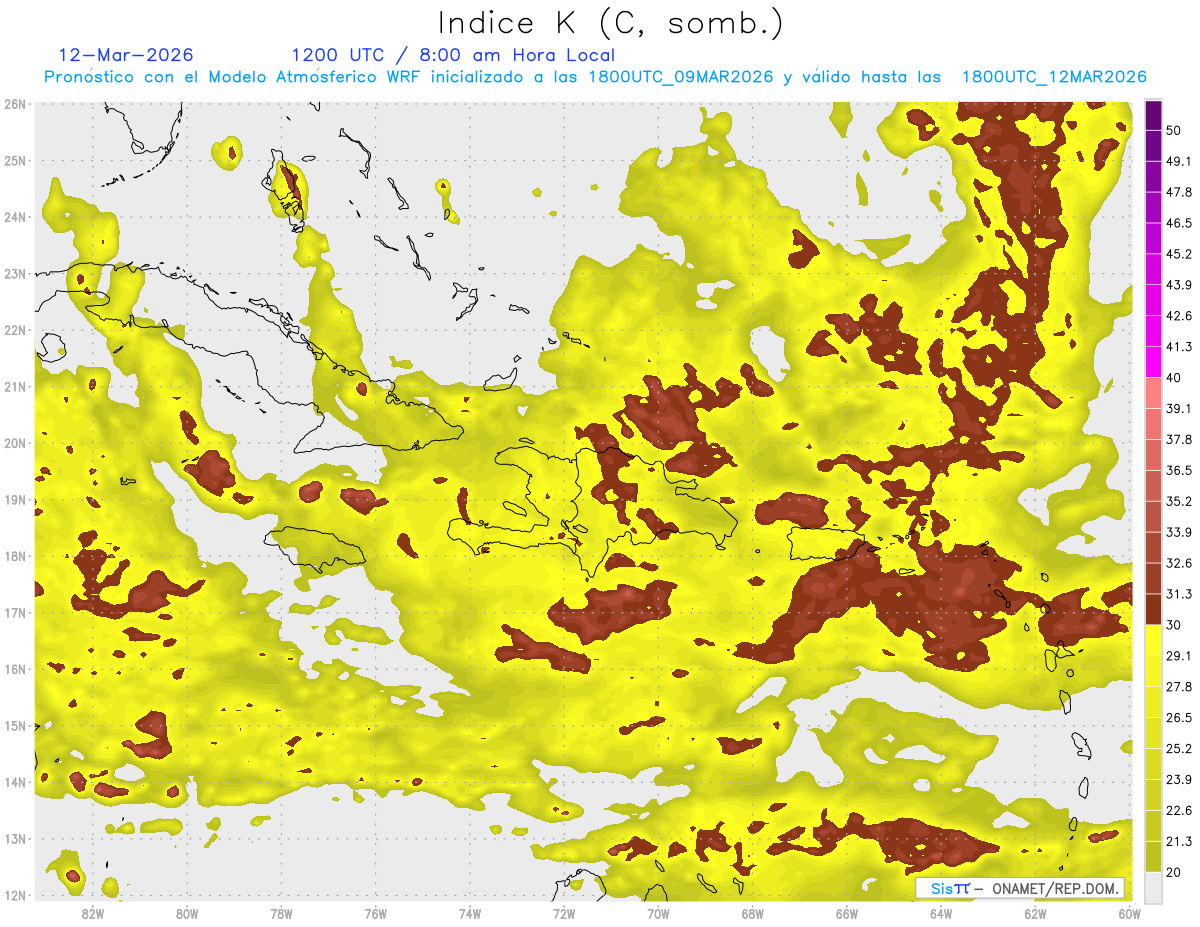Click the "25N" latitude label
This screenshot has width=1200, height=927.
[x=16, y=161]
